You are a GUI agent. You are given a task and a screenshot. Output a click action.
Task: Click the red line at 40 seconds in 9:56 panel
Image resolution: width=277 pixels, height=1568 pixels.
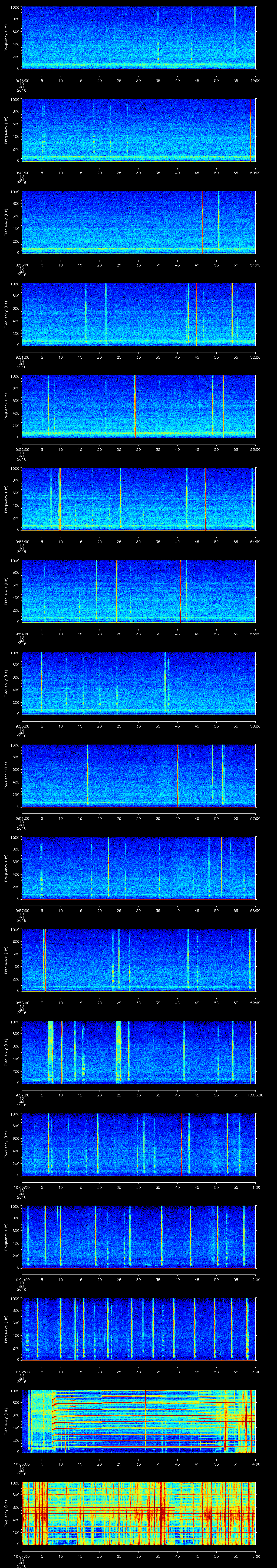178,775
